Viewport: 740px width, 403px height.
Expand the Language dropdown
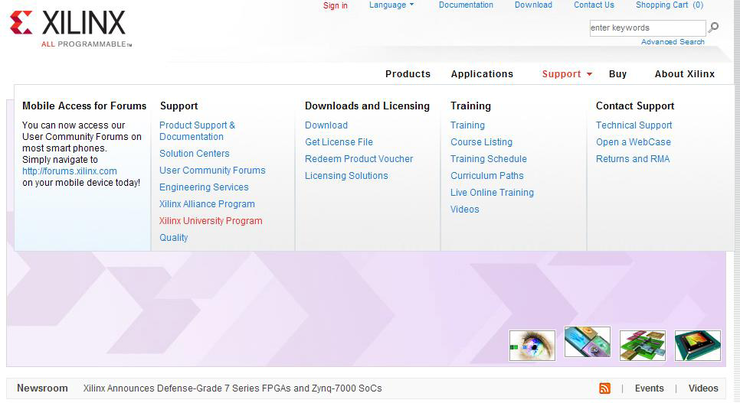pos(391,5)
